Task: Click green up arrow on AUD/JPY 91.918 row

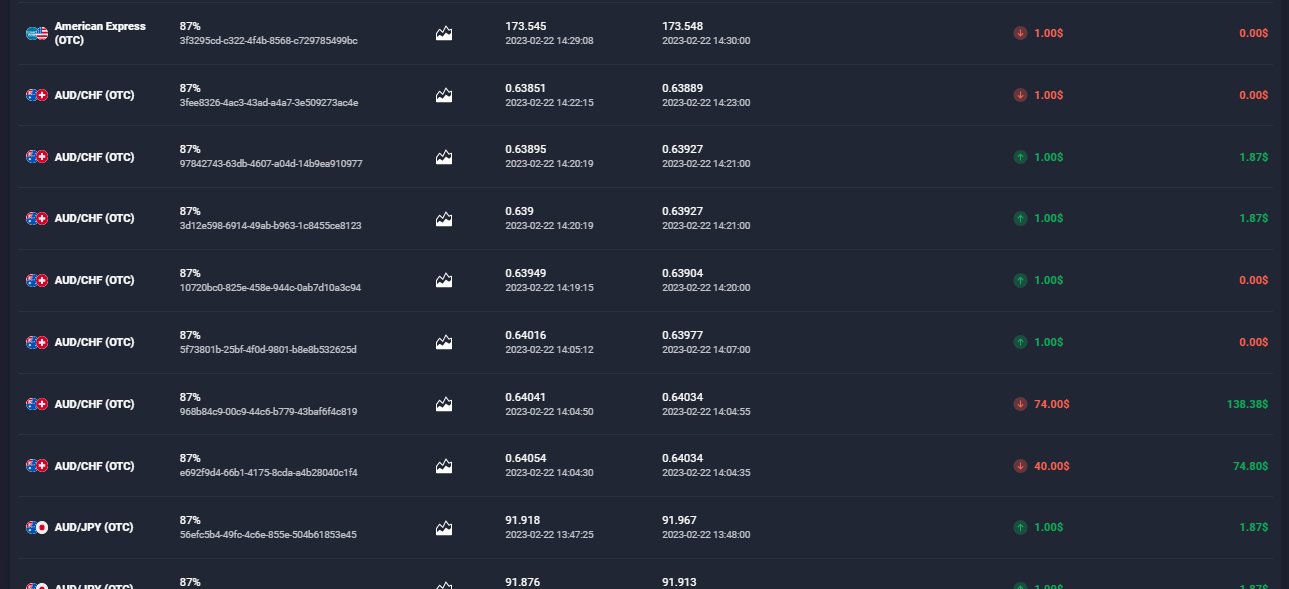Action: point(1020,527)
